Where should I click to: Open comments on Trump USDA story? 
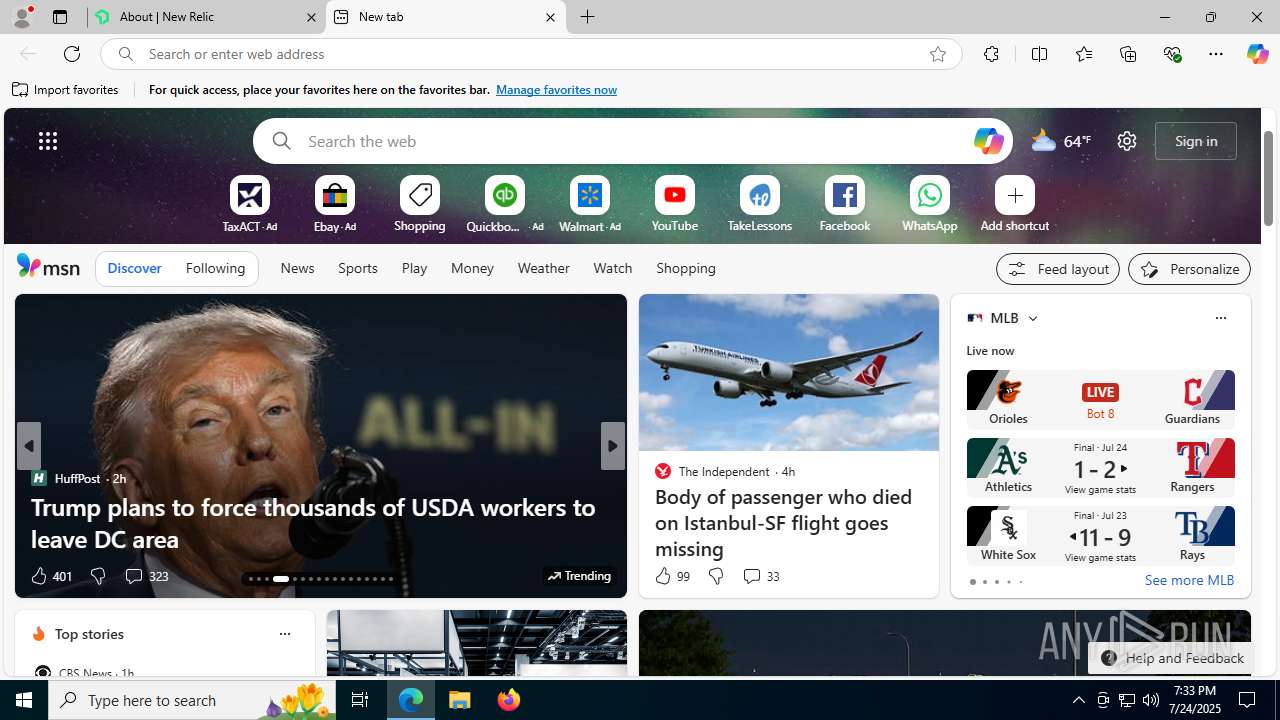(x=146, y=576)
